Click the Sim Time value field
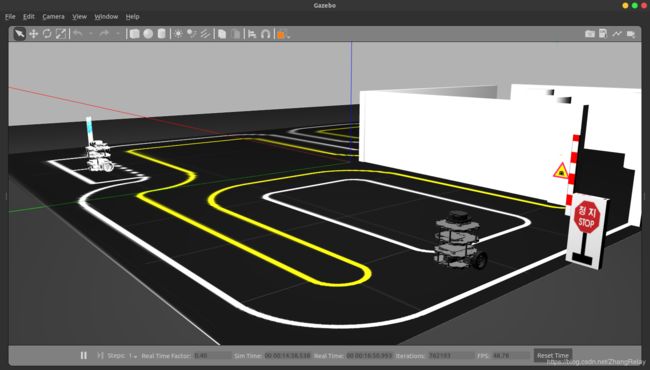 point(288,356)
